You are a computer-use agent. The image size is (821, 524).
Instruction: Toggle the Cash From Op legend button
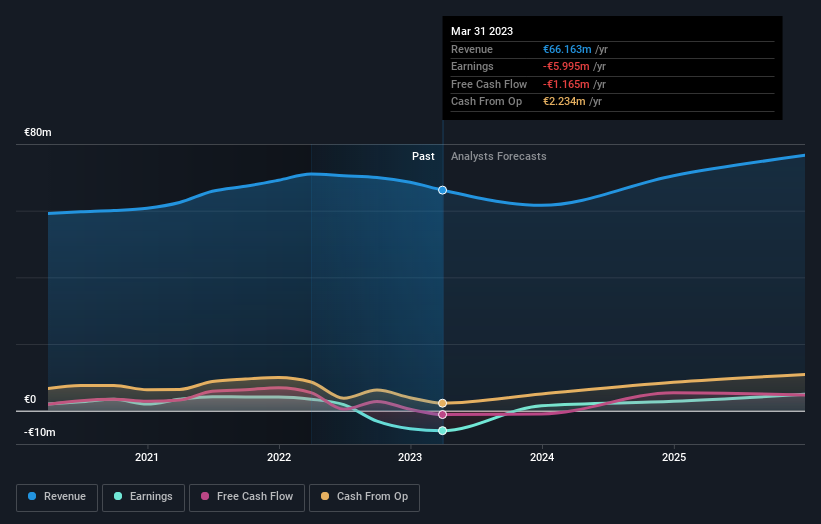point(364,497)
